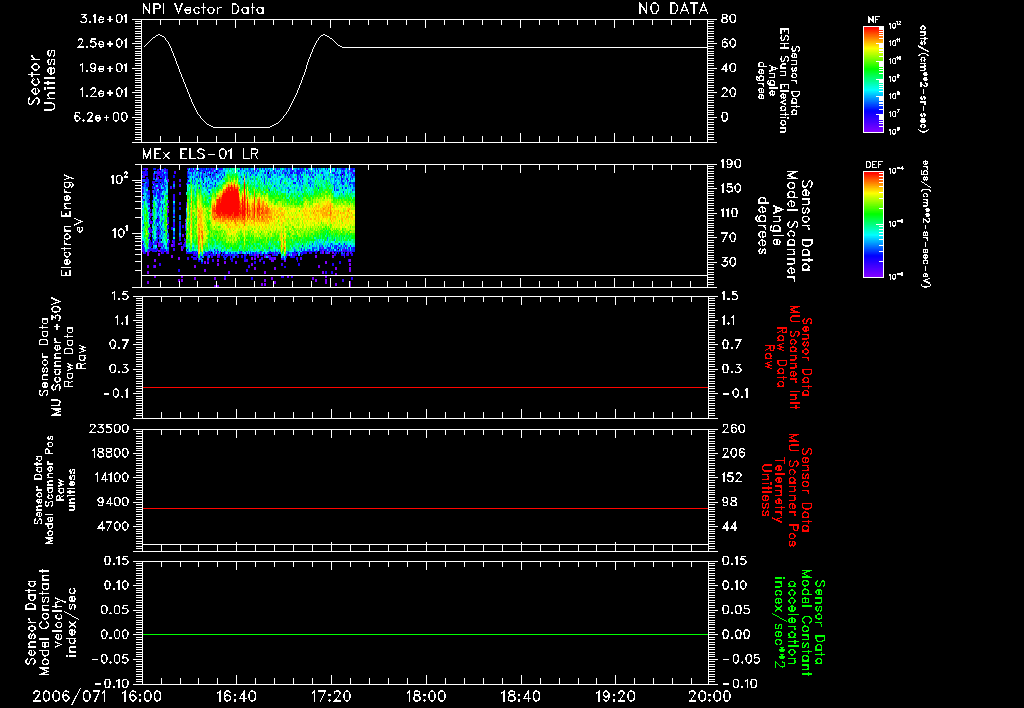Click the red high-flux region in the electron spectrogram
Image resolution: width=1024 pixels, height=708 pixels.
click(x=230, y=202)
